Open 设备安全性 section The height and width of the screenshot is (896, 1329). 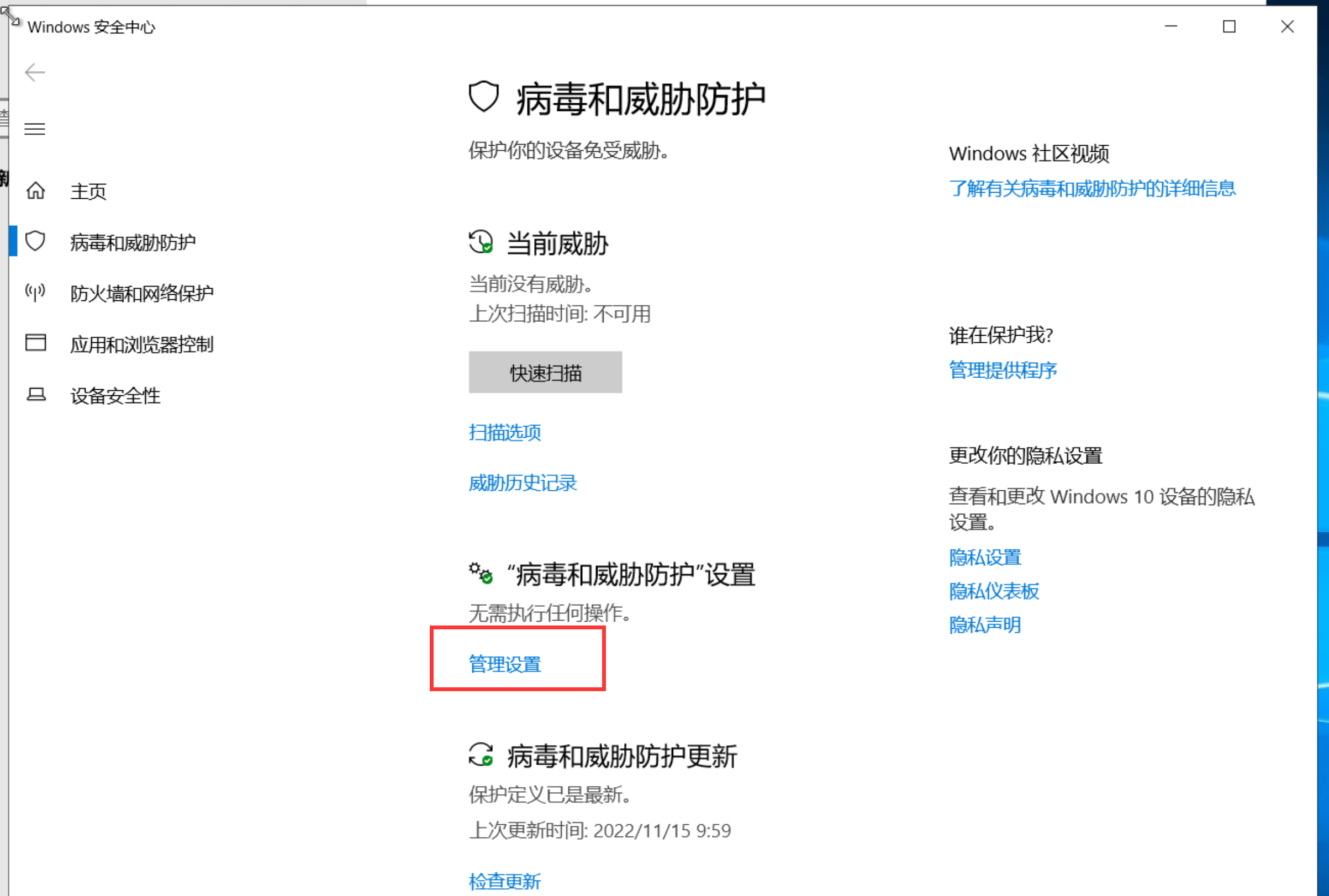tap(115, 396)
